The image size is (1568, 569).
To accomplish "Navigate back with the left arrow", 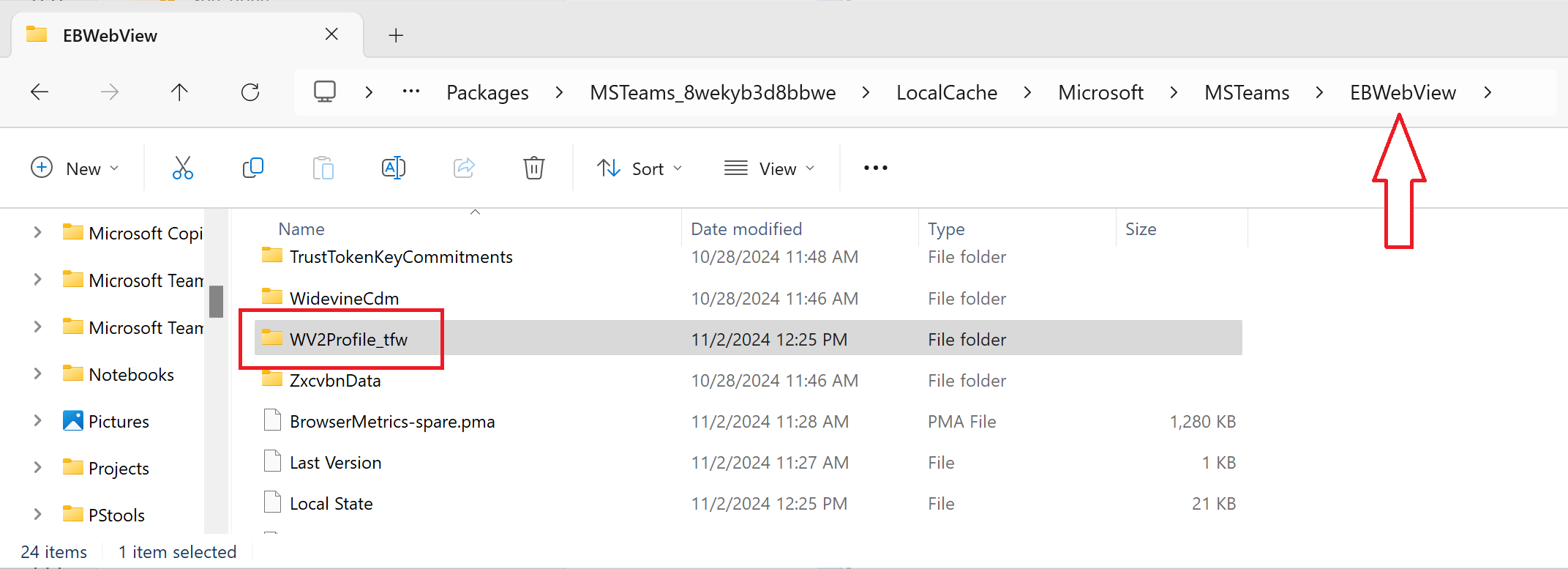I will tap(40, 92).
